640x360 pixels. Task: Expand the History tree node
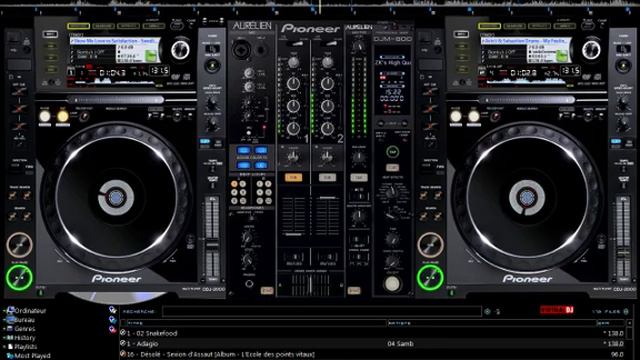click(4, 338)
